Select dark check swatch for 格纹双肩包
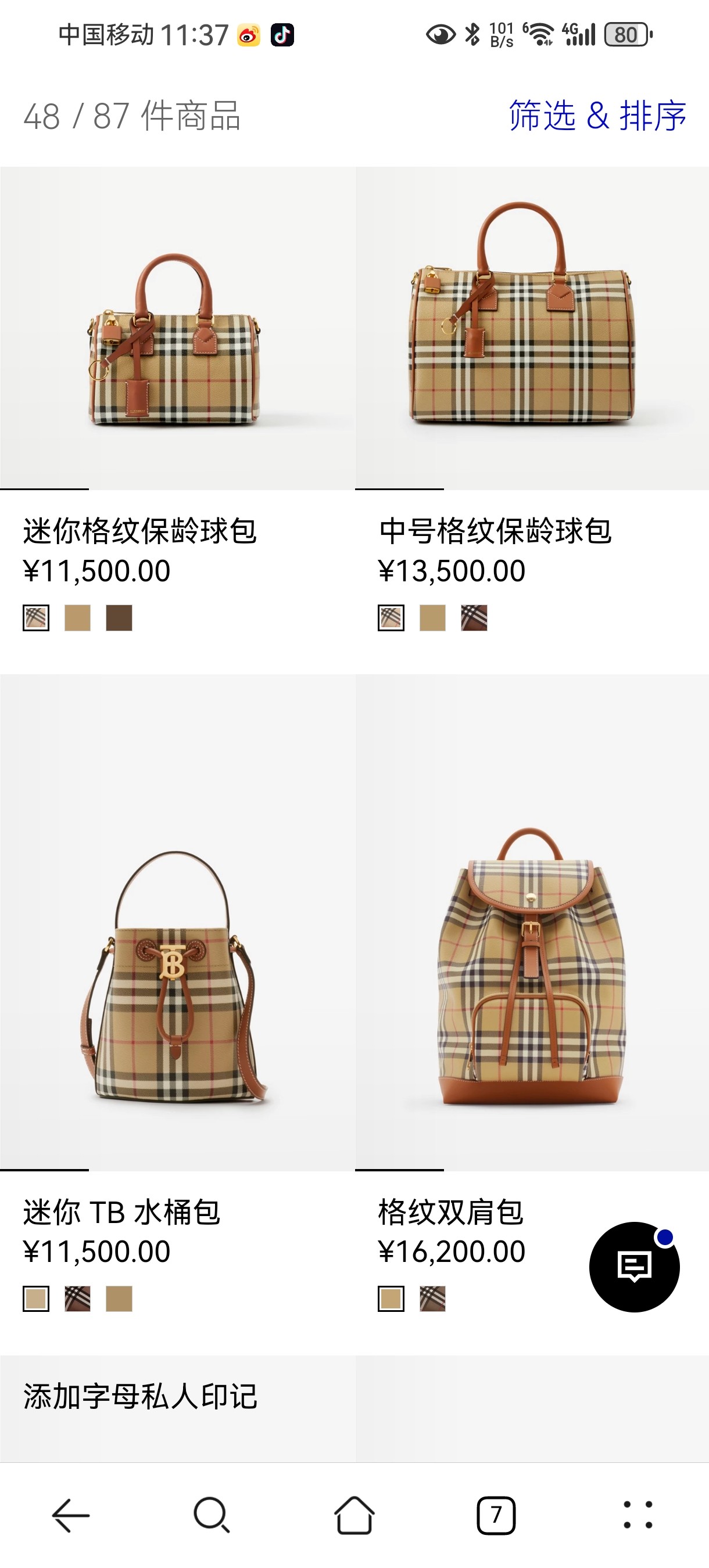This screenshot has width=709, height=1568. point(432,1299)
